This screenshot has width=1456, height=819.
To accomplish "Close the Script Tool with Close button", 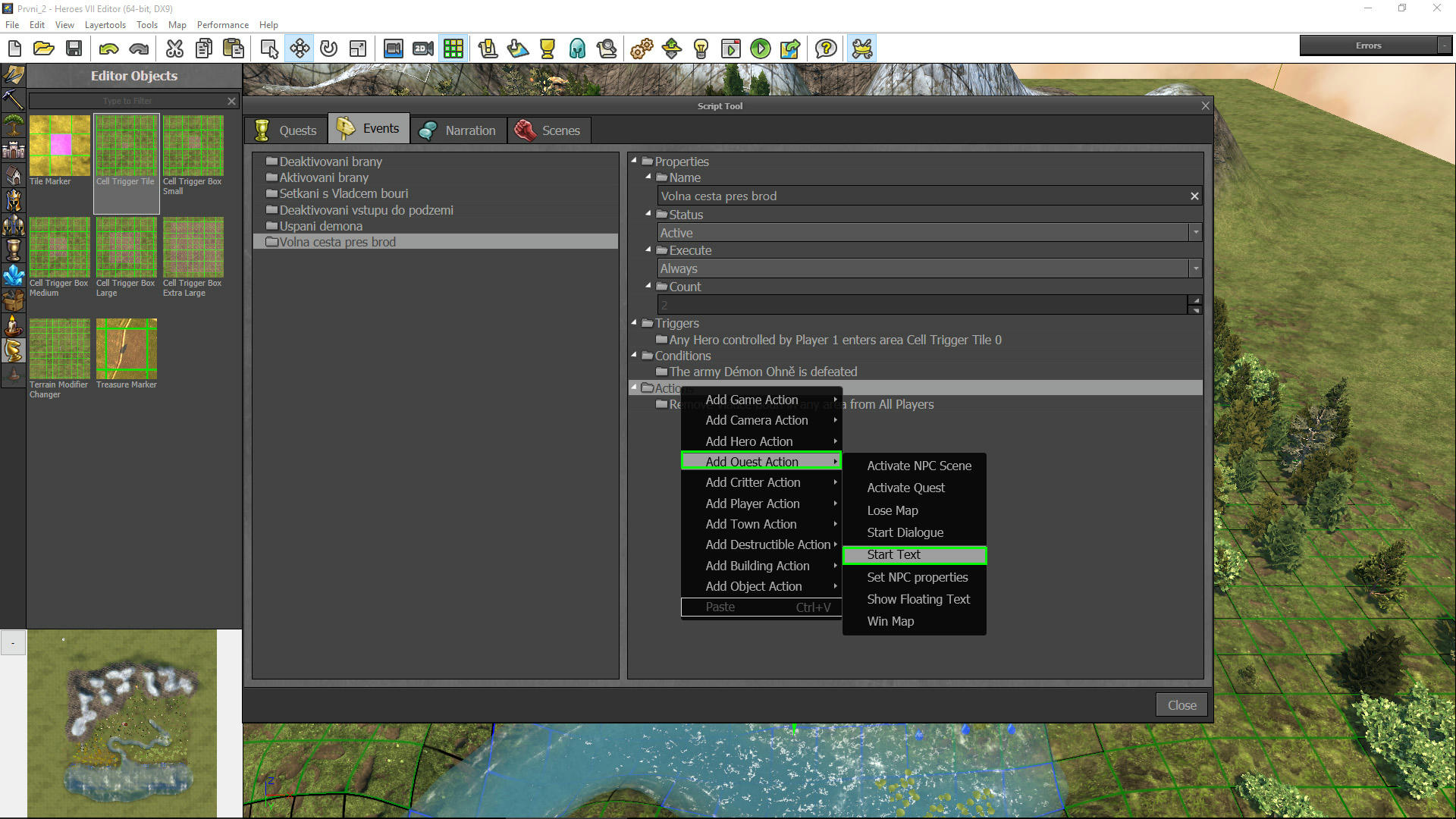I will tap(1181, 705).
